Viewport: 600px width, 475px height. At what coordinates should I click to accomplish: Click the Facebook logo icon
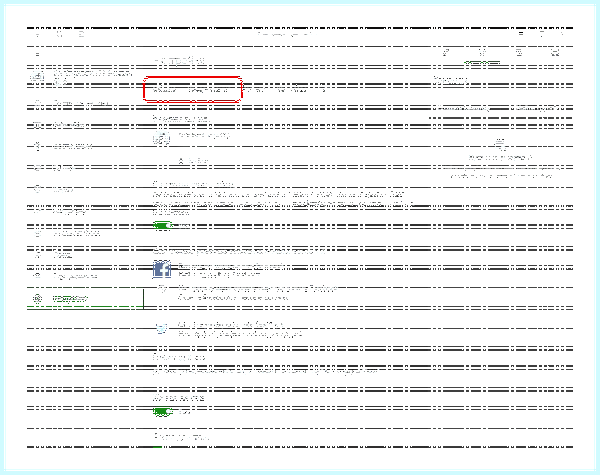(x=162, y=269)
